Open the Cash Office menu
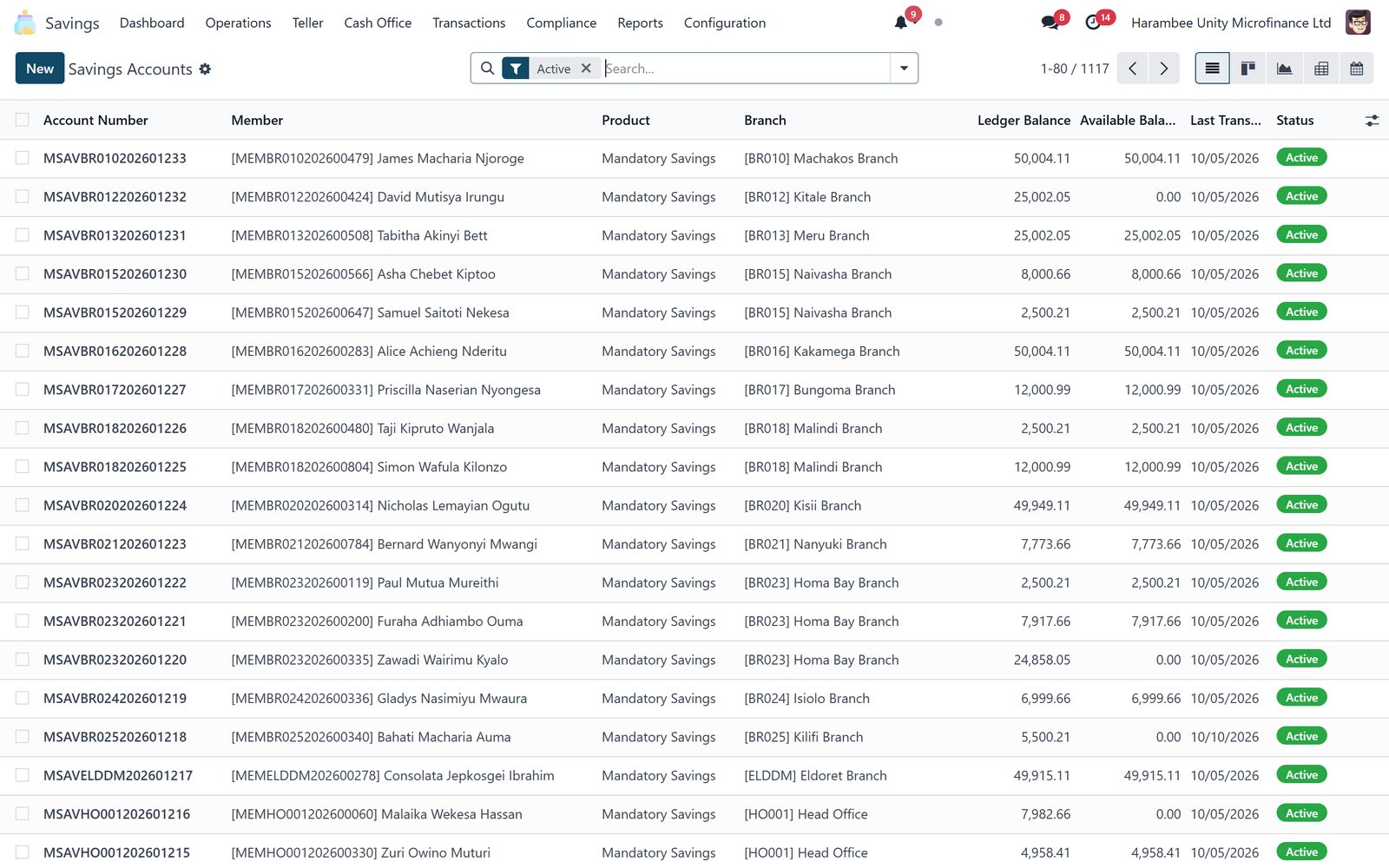This screenshot has width=1389, height=868. coord(378,23)
